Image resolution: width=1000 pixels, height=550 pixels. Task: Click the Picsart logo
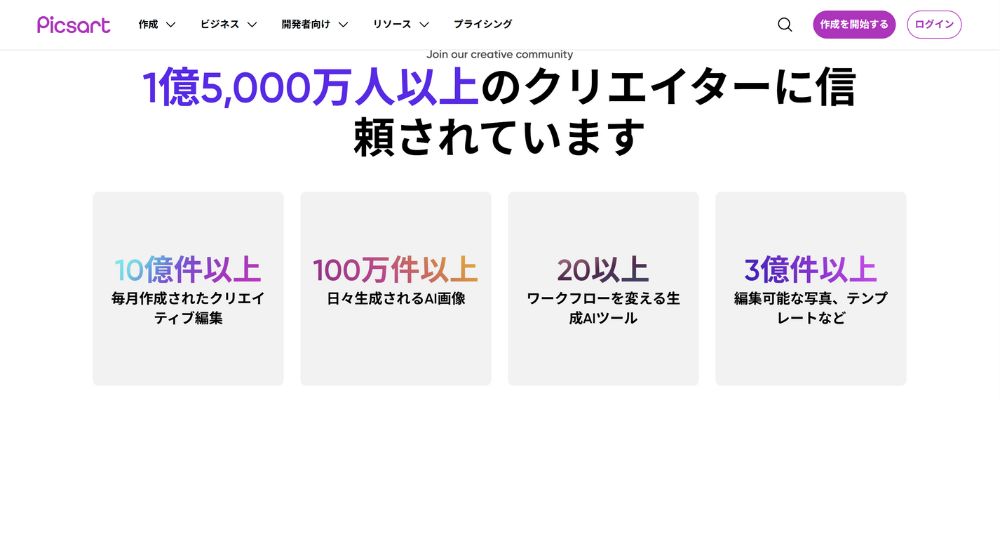pos(73,25)
